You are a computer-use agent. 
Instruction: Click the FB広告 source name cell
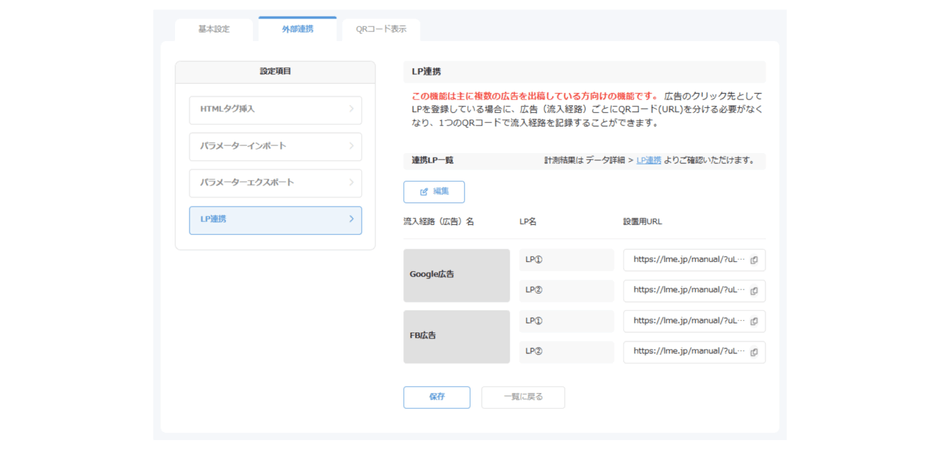pyautogui.click(x=456, y=336)
